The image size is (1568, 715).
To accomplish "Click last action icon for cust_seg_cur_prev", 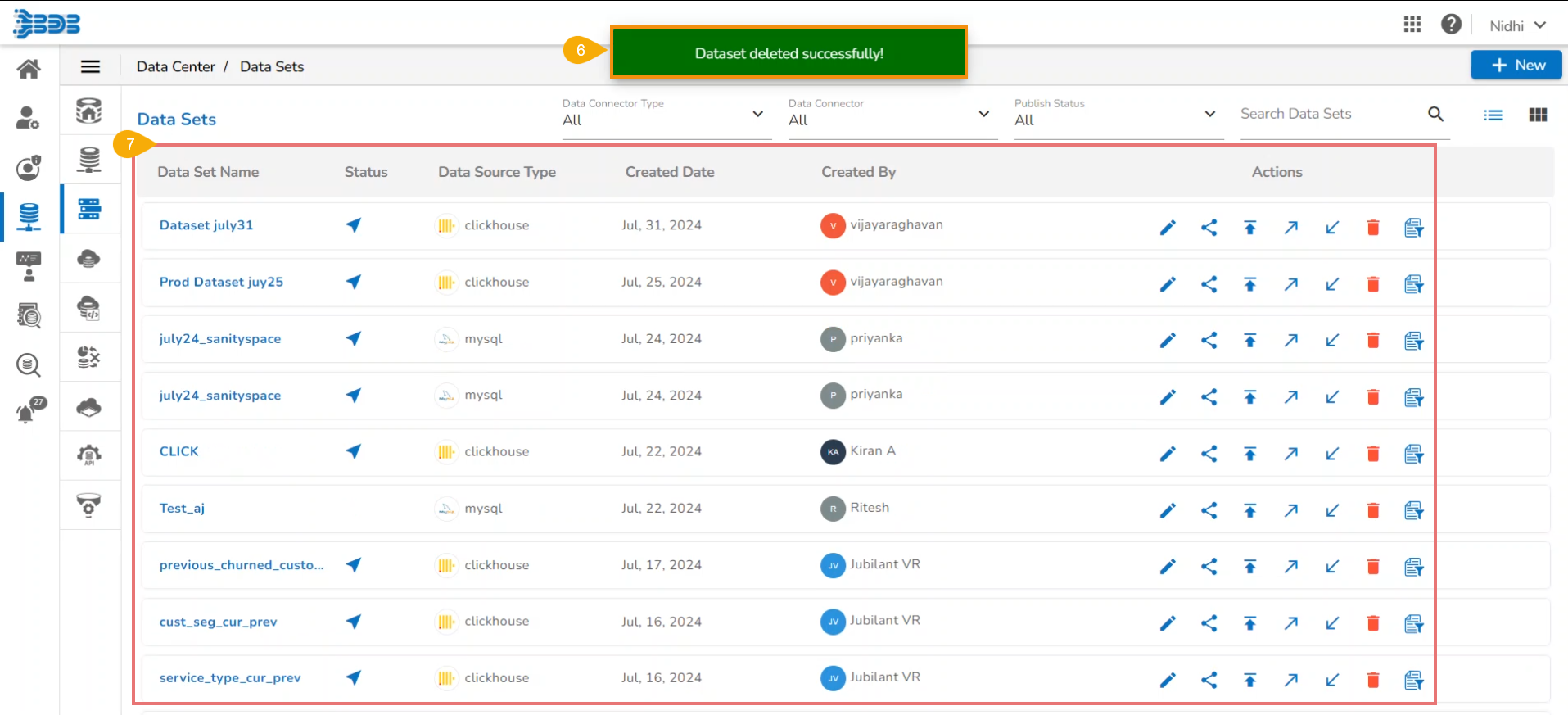I will (x=1413, y=624).
